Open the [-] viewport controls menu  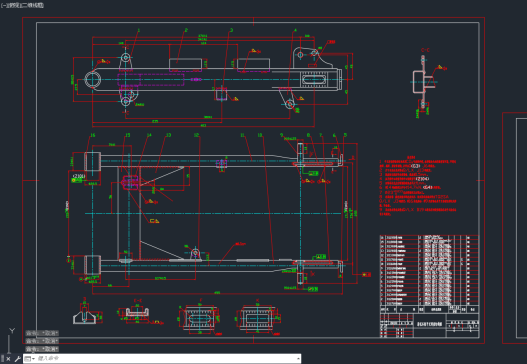3,5
